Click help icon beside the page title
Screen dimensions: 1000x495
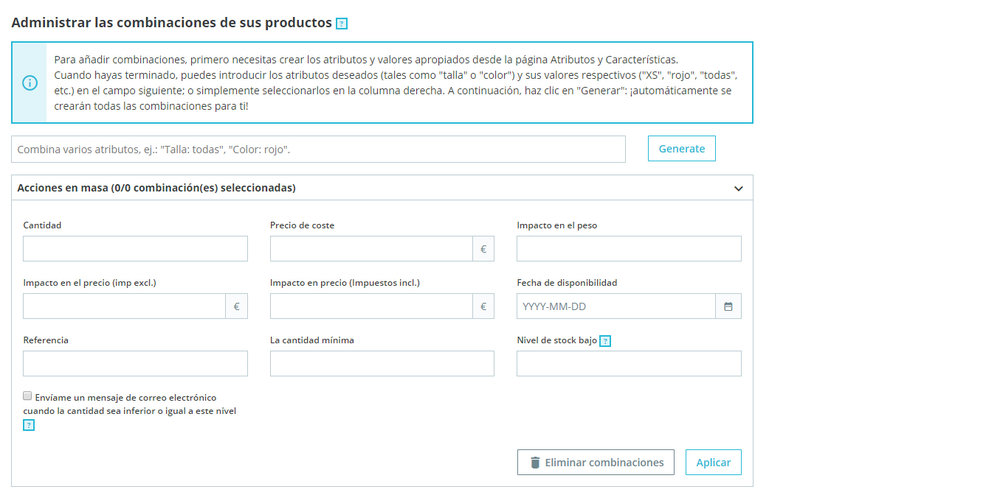342,23
